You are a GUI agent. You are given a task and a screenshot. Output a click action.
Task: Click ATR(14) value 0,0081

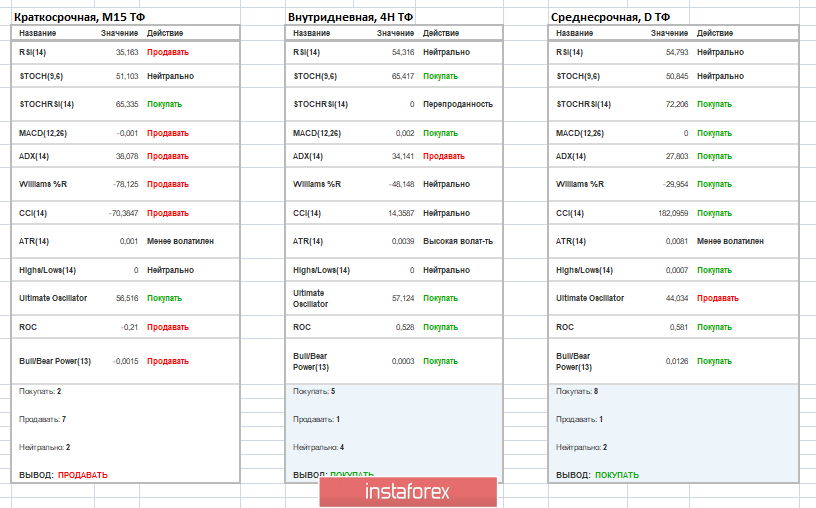[677, 242]
